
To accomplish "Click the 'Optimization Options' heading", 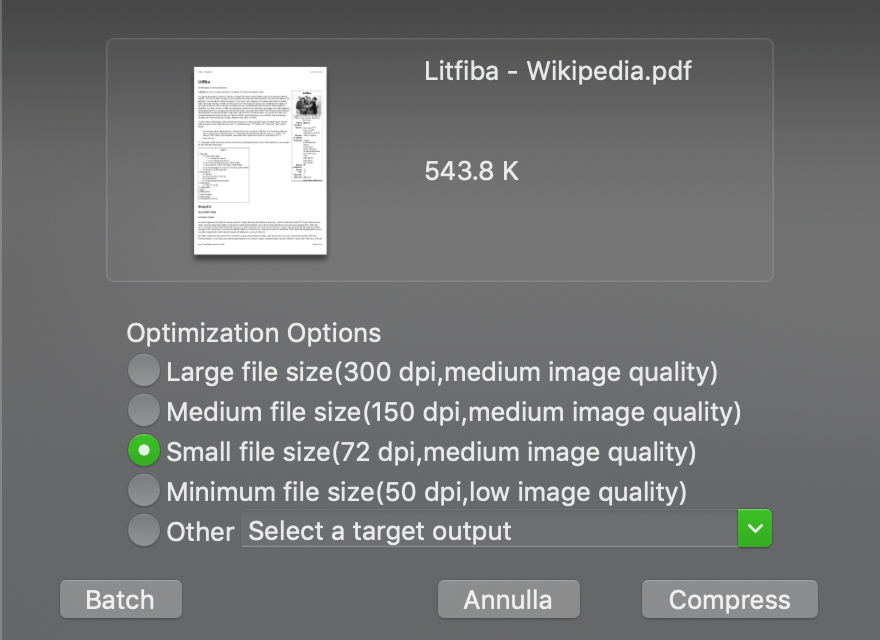I will [254, 333].
